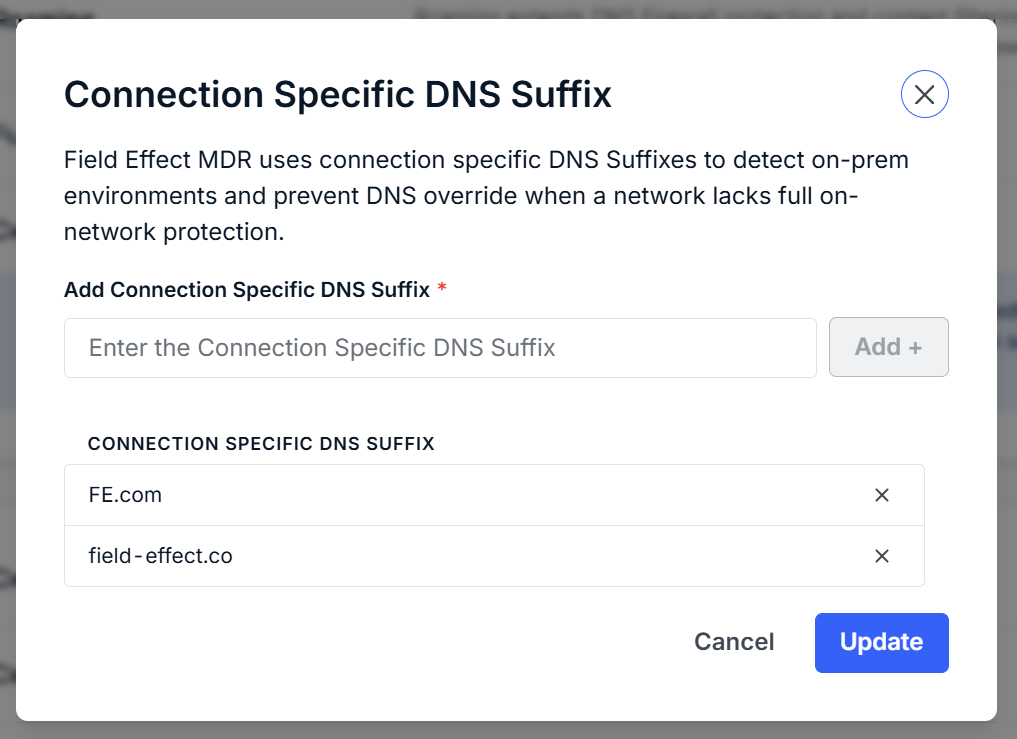The image size is (1017, 739).
Task: Focus the Enter the Connection Specific DNS Suffix field
Action: click(x=440, y=348)
